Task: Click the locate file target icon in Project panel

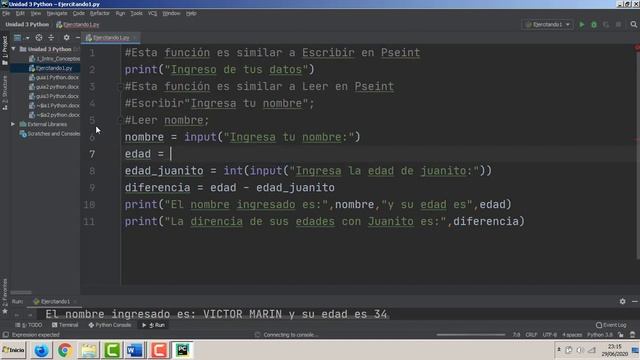Action: click(39, 38)
